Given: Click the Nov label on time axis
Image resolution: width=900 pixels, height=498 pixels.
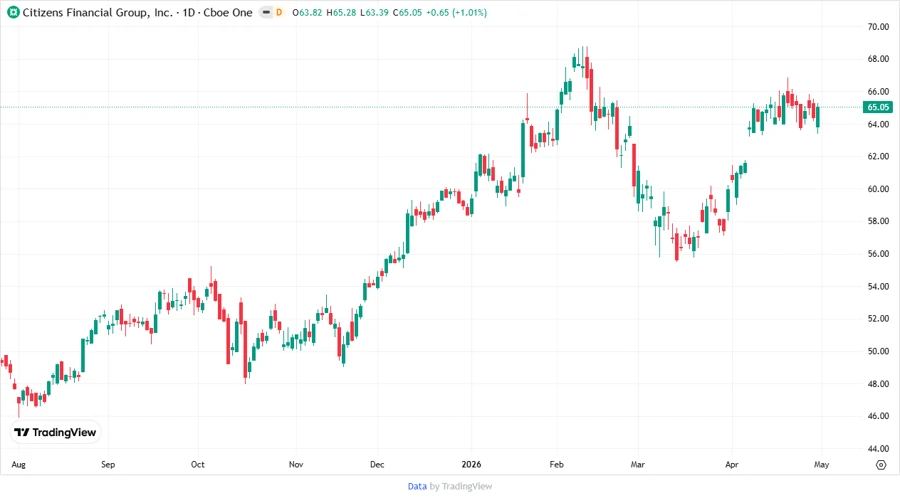Looking at the screenshot, I should pos(296,465).
